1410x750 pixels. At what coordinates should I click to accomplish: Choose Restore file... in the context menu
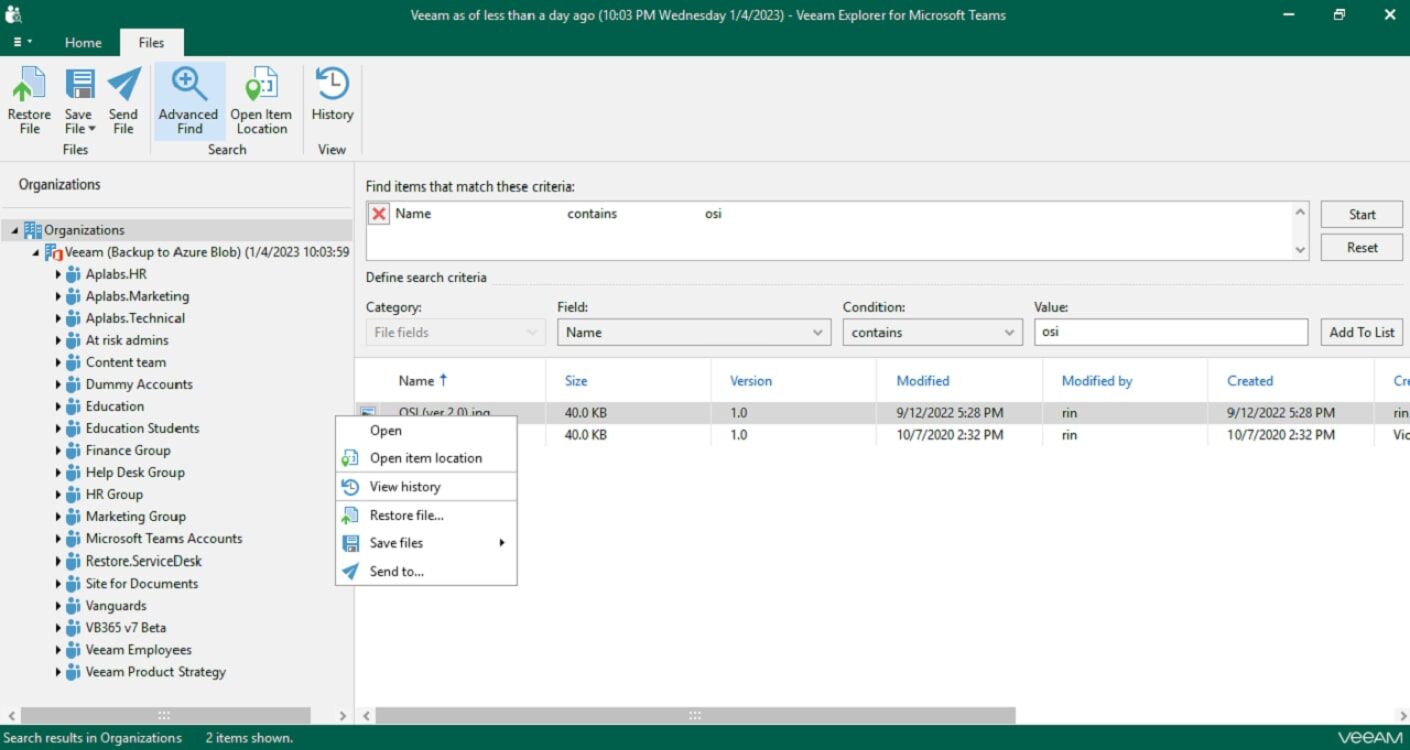425,515
